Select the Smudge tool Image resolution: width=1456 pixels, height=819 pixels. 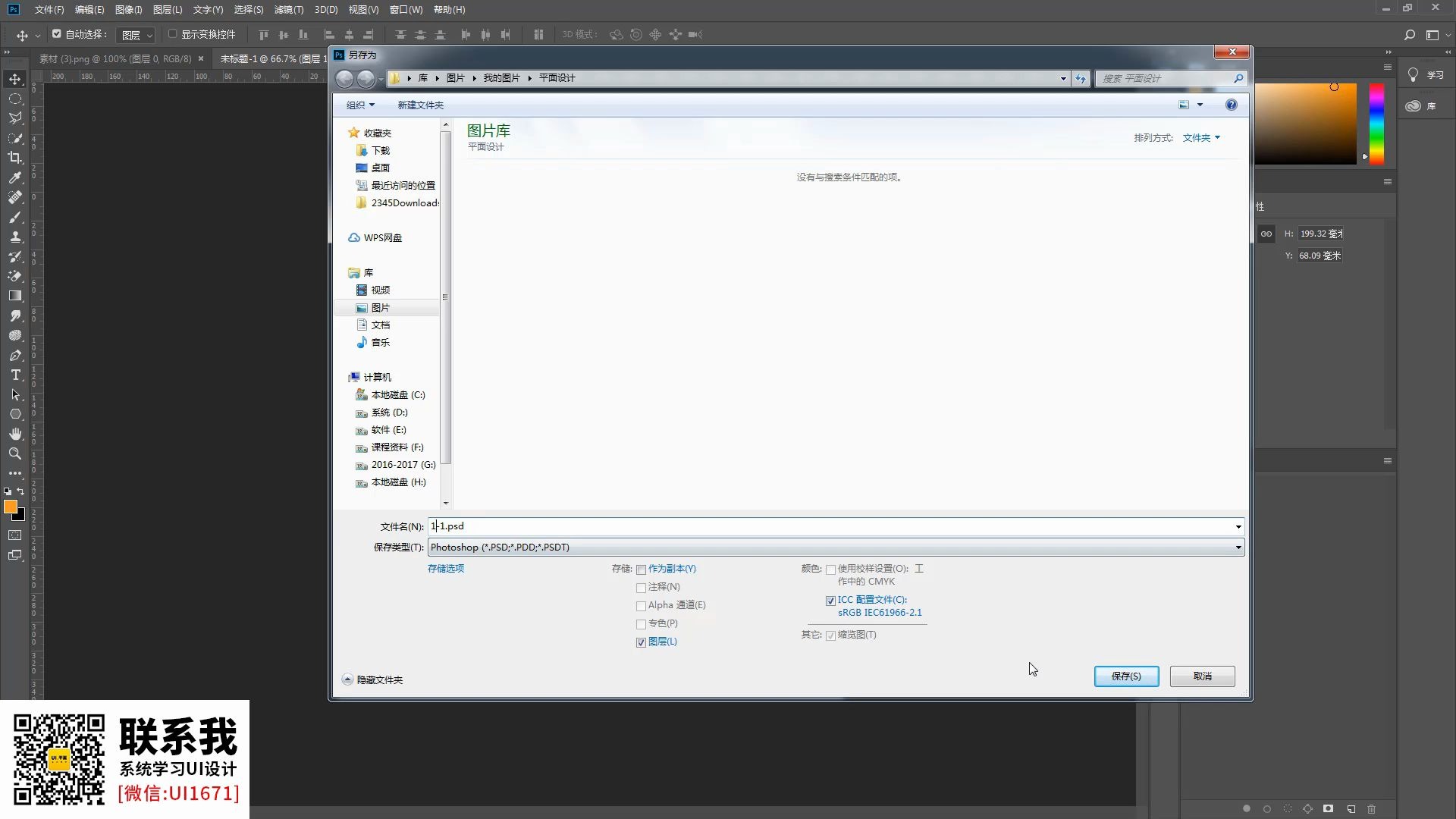pos(15,315)
